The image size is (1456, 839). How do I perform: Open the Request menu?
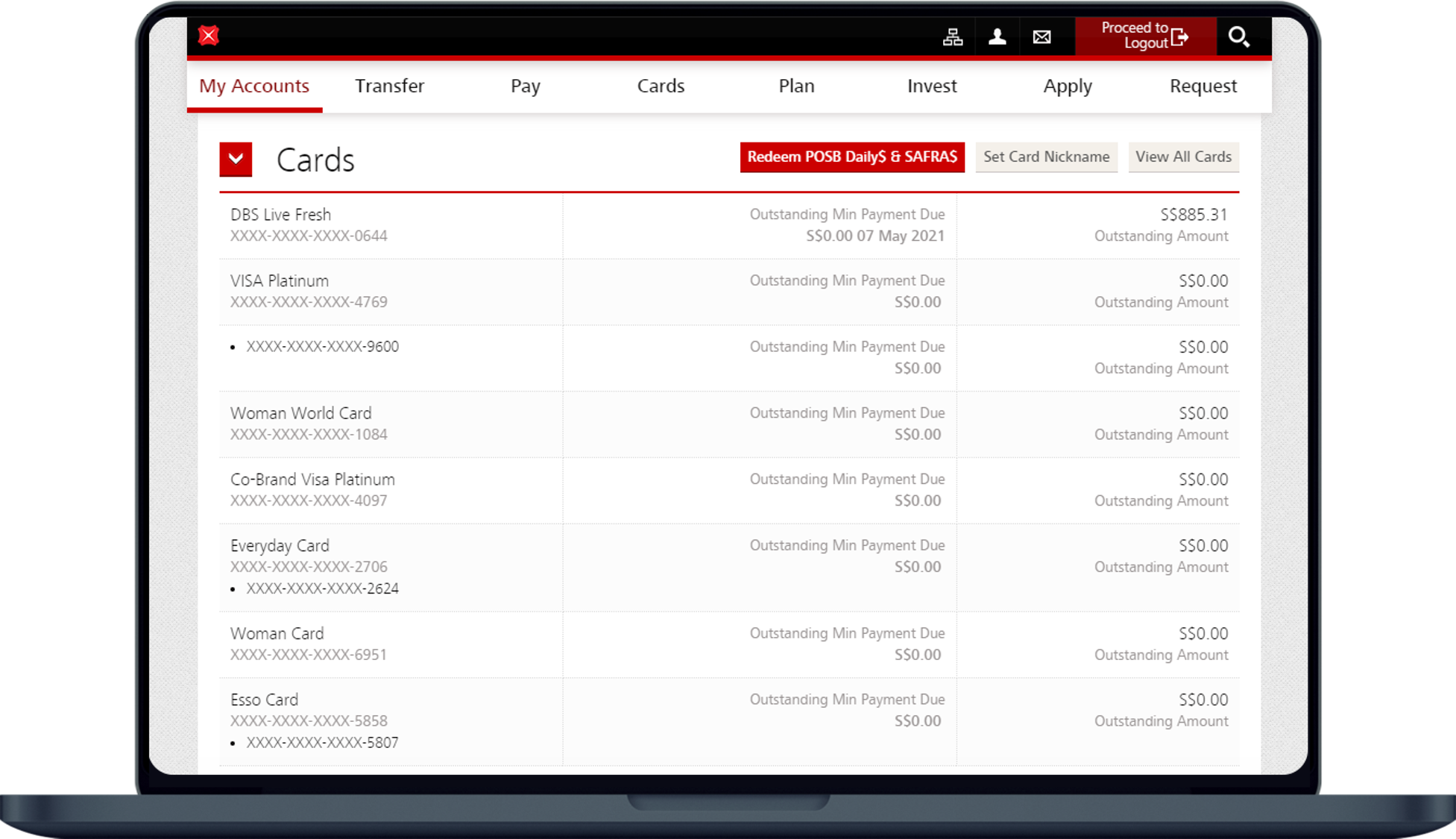click(x=1203, y=86)
